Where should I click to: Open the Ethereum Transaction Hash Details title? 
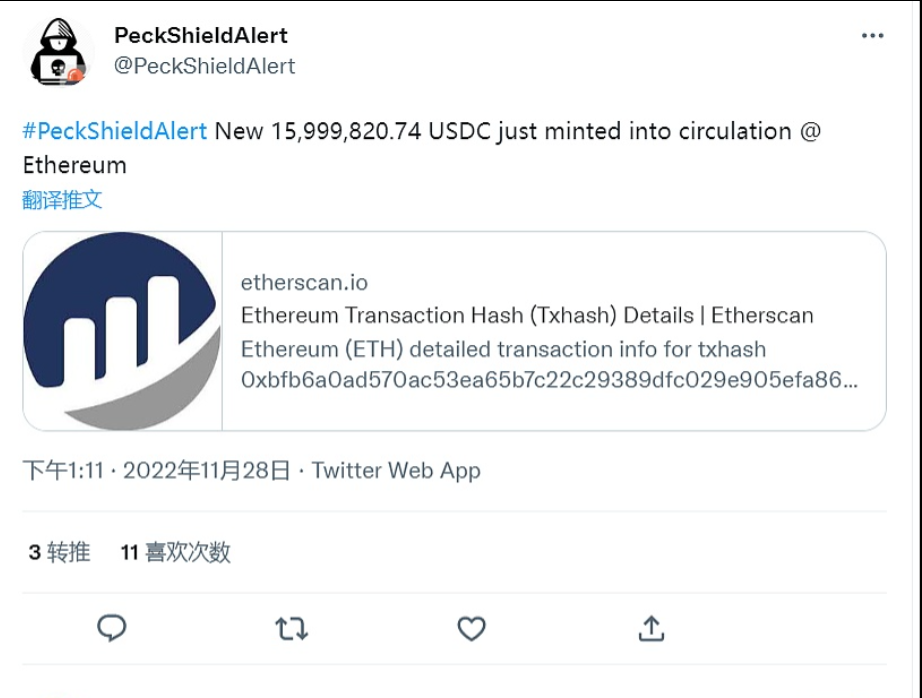527,316
